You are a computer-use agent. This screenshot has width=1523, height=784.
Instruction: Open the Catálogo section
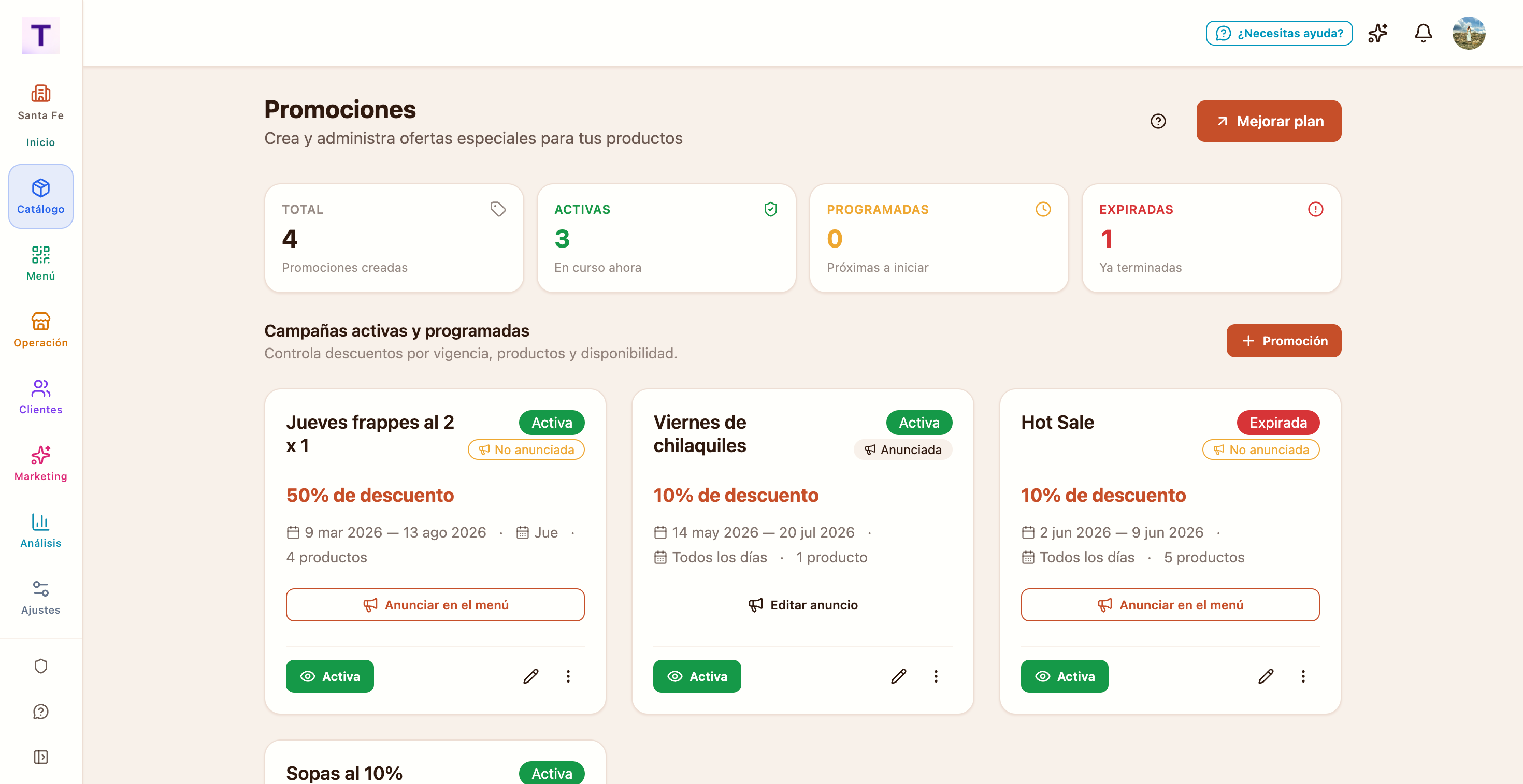pos(40,197)
